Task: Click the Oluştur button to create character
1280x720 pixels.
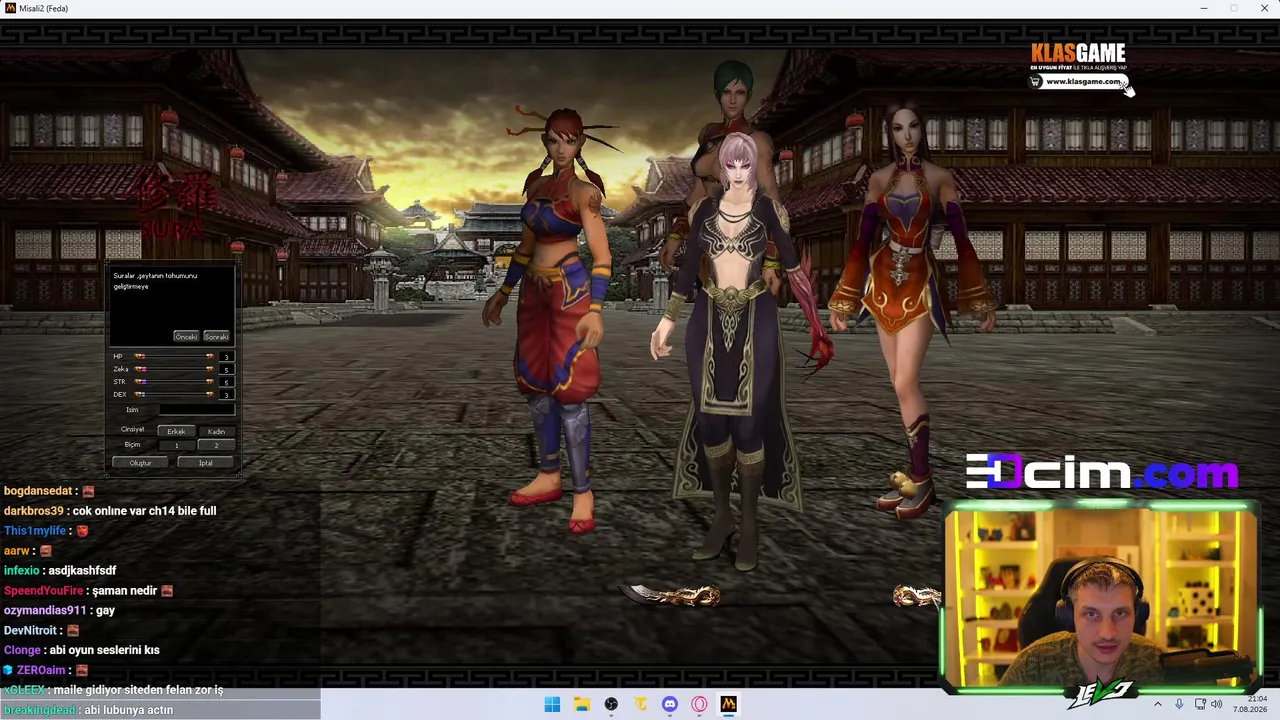Action: (x=140, y=463)
